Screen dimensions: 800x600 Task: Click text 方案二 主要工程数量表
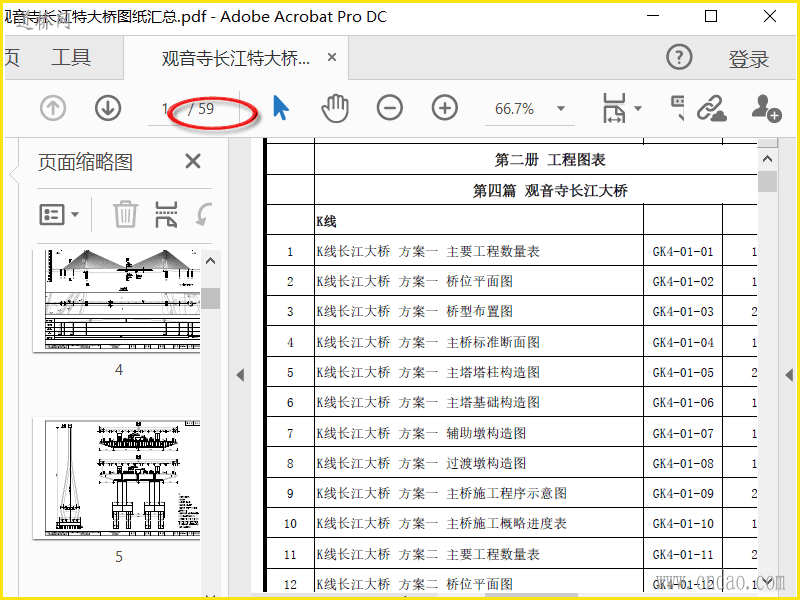coord(468,554)
